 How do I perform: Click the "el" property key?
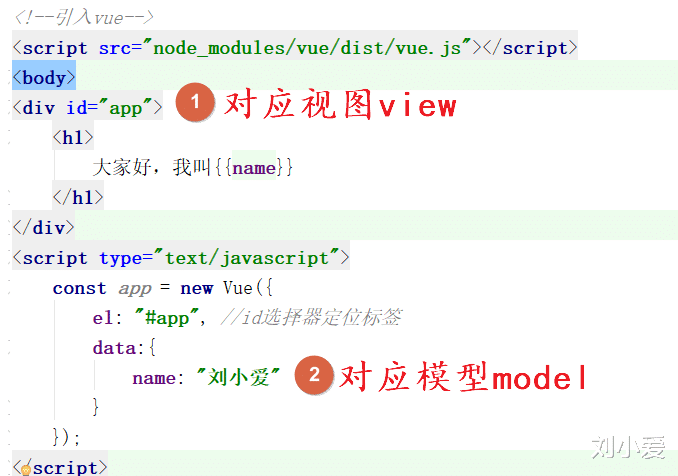(x=103, y=318)
